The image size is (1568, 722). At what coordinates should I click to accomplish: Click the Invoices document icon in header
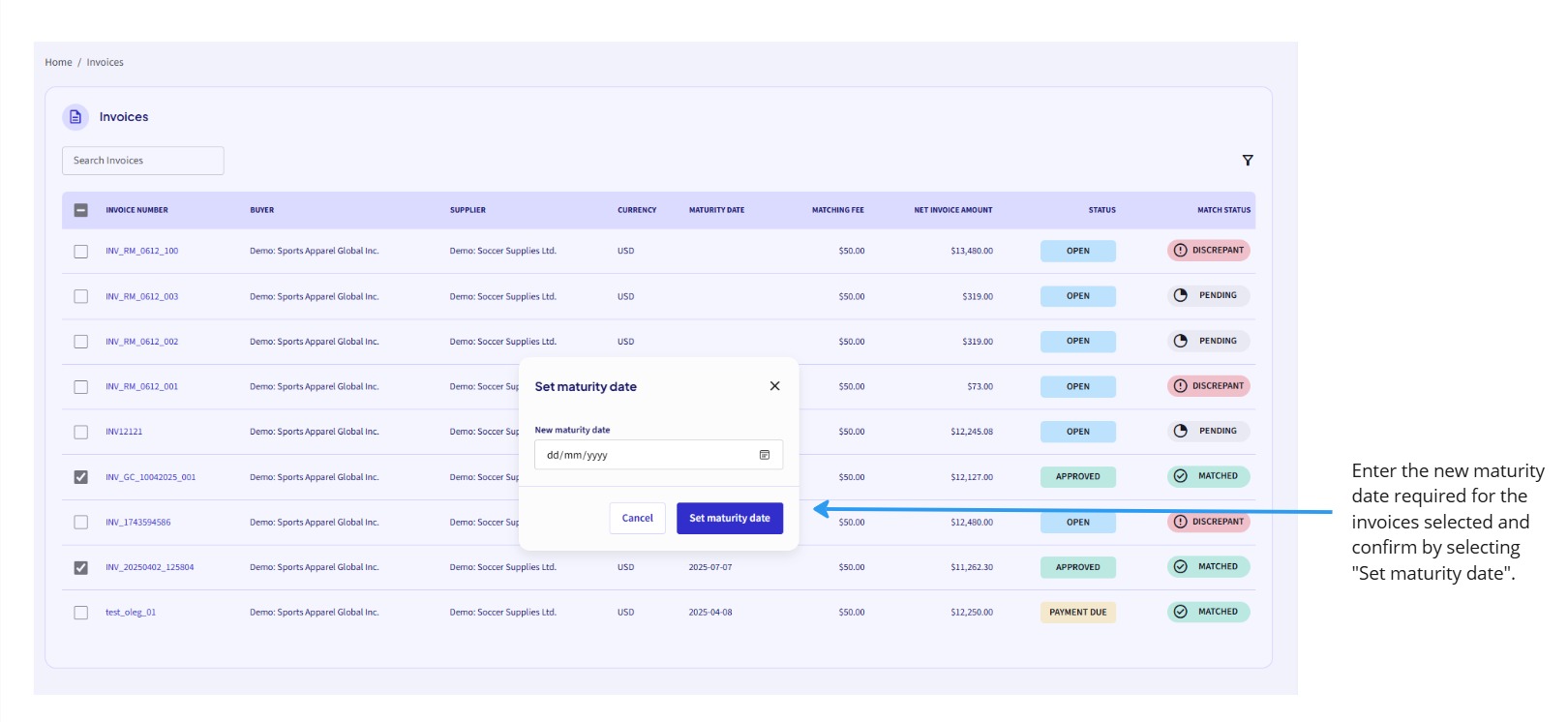pos(75,117)
